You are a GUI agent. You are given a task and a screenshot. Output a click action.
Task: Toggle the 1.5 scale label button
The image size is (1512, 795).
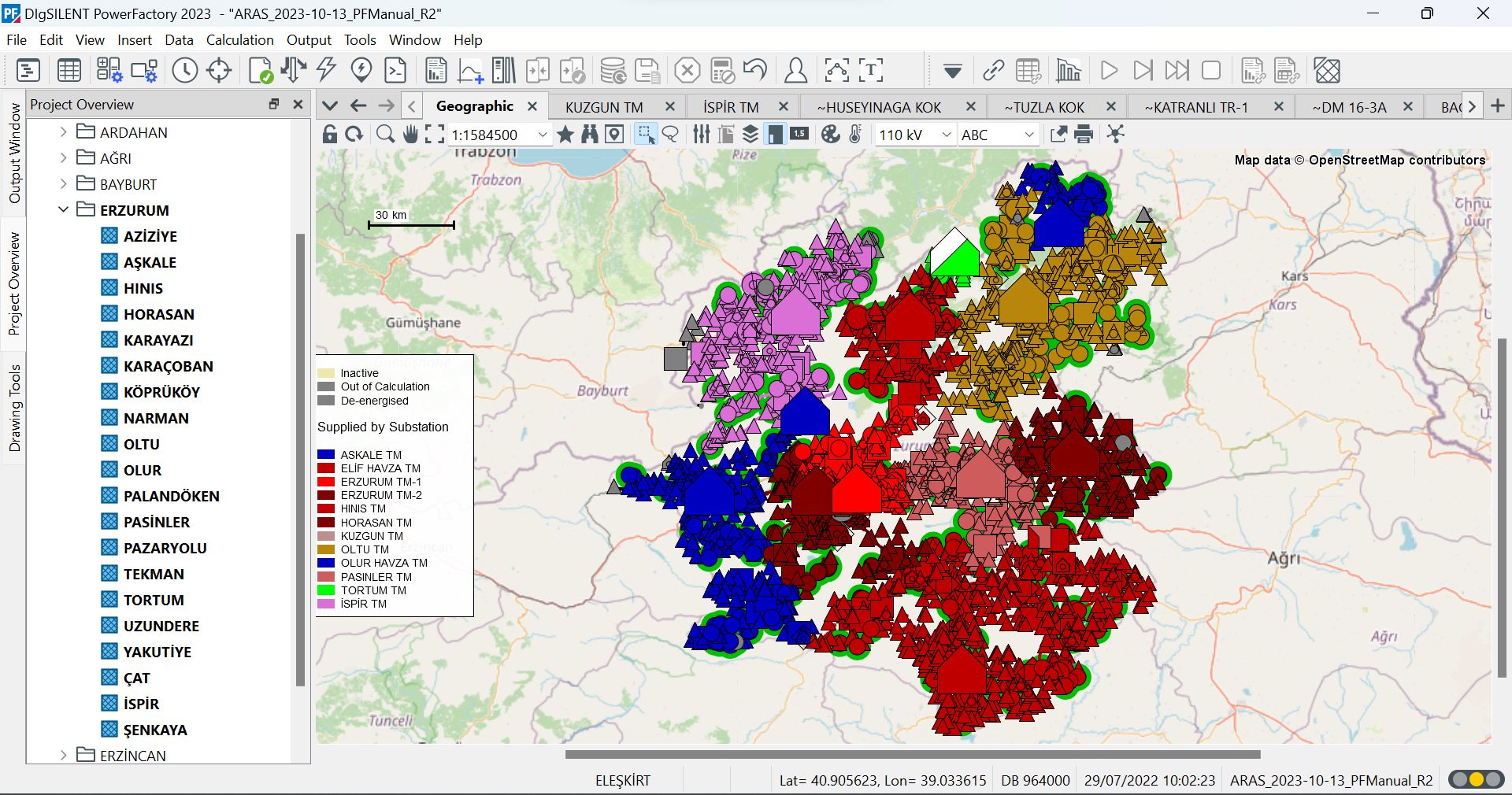click(799, 134)
